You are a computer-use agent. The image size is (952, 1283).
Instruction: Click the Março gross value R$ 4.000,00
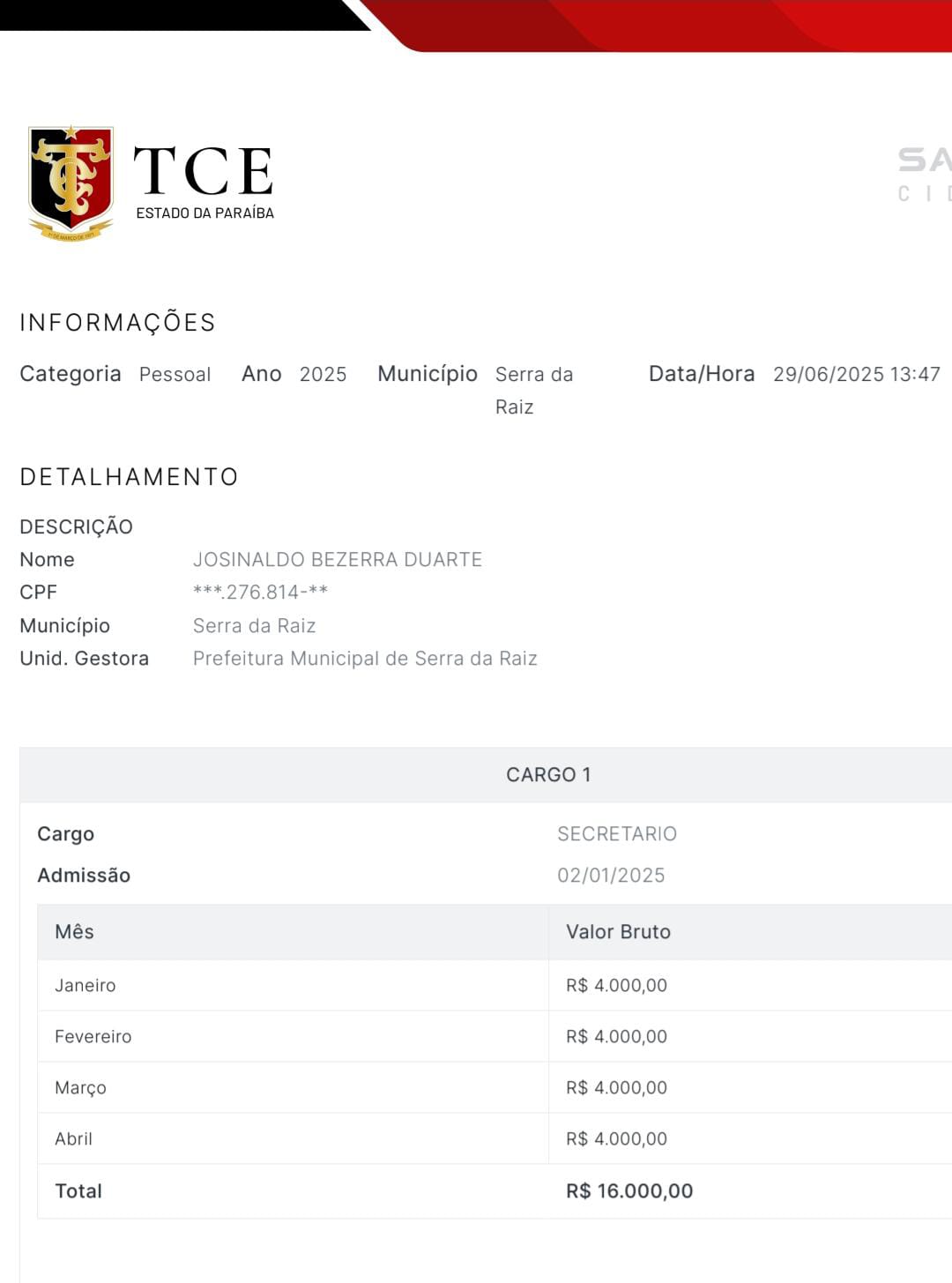[x=616, y=1088]
